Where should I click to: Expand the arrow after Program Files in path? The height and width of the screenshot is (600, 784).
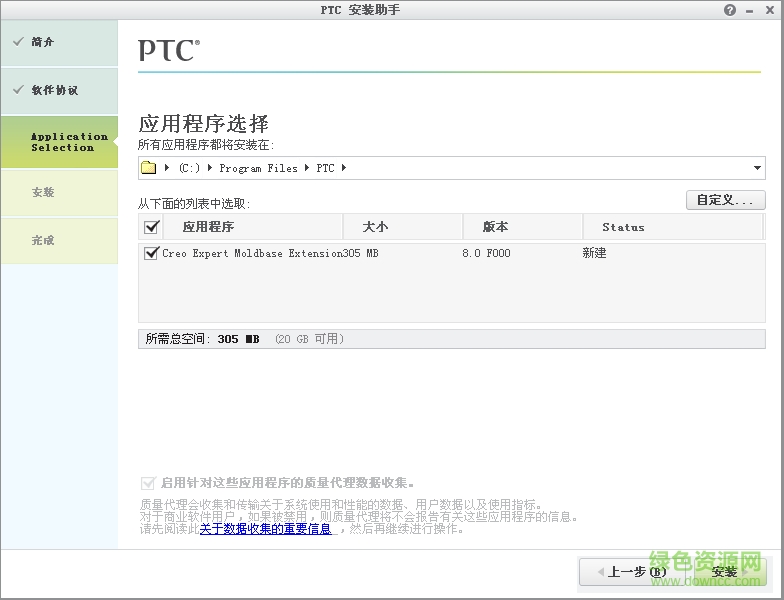click(x=307, y=168)
